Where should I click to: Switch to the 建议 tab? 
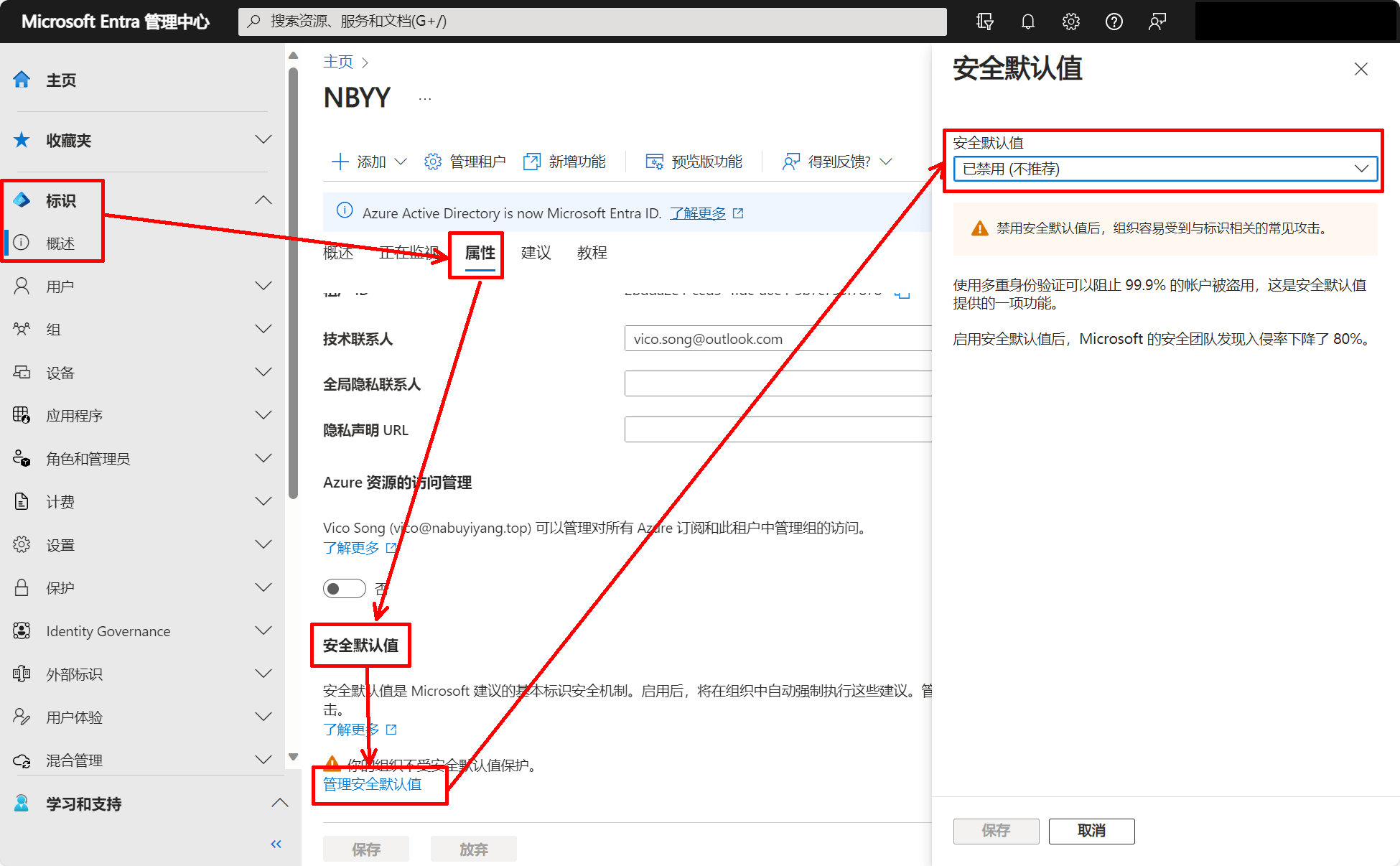[x=536, y=253]
